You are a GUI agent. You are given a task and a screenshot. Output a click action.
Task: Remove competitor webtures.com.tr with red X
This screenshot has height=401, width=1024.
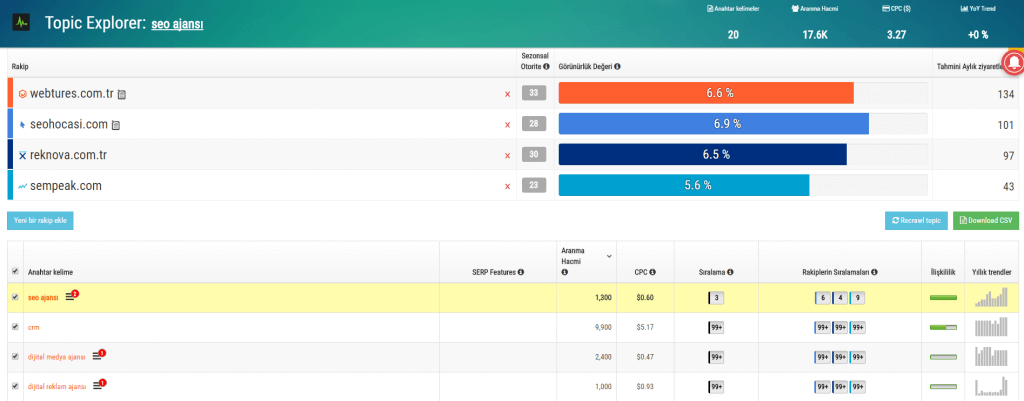pos(507,94)
